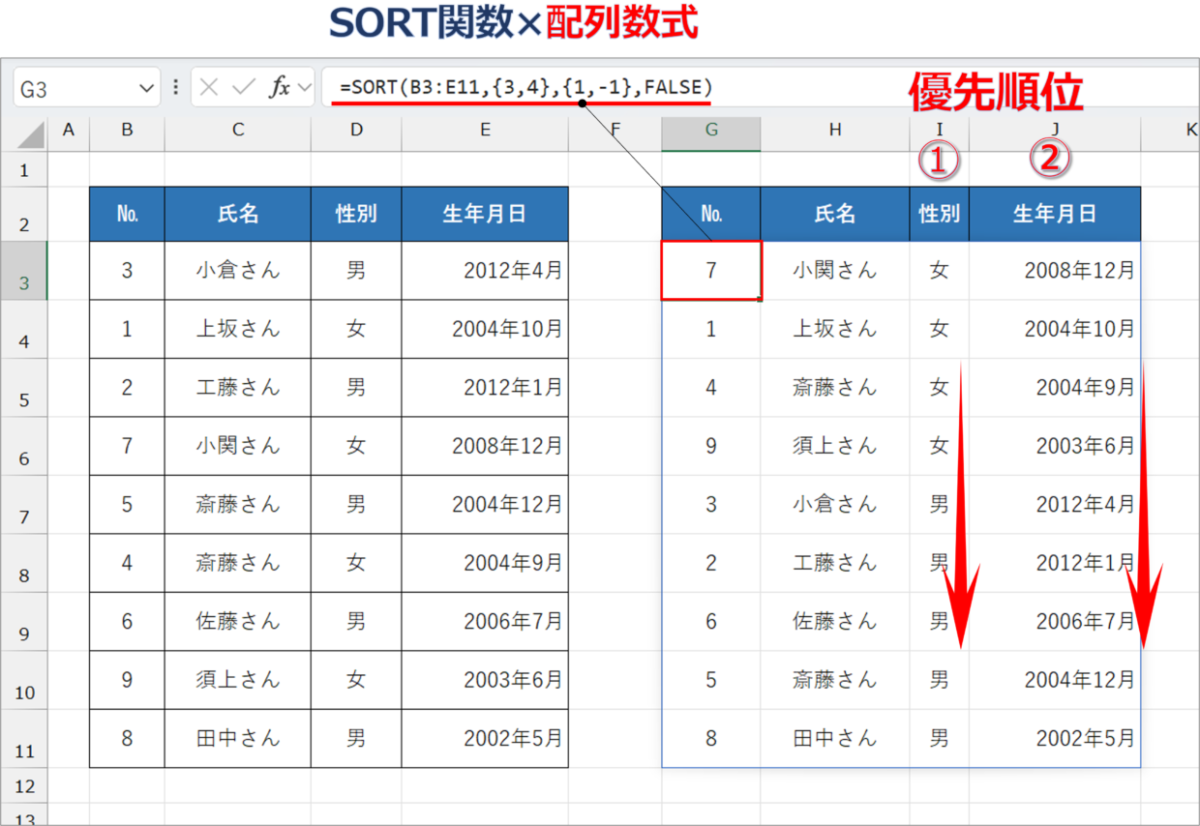1200x826 pixels.
Task: Expand the formula bar with the chevron
Action: tap(303, 87)
